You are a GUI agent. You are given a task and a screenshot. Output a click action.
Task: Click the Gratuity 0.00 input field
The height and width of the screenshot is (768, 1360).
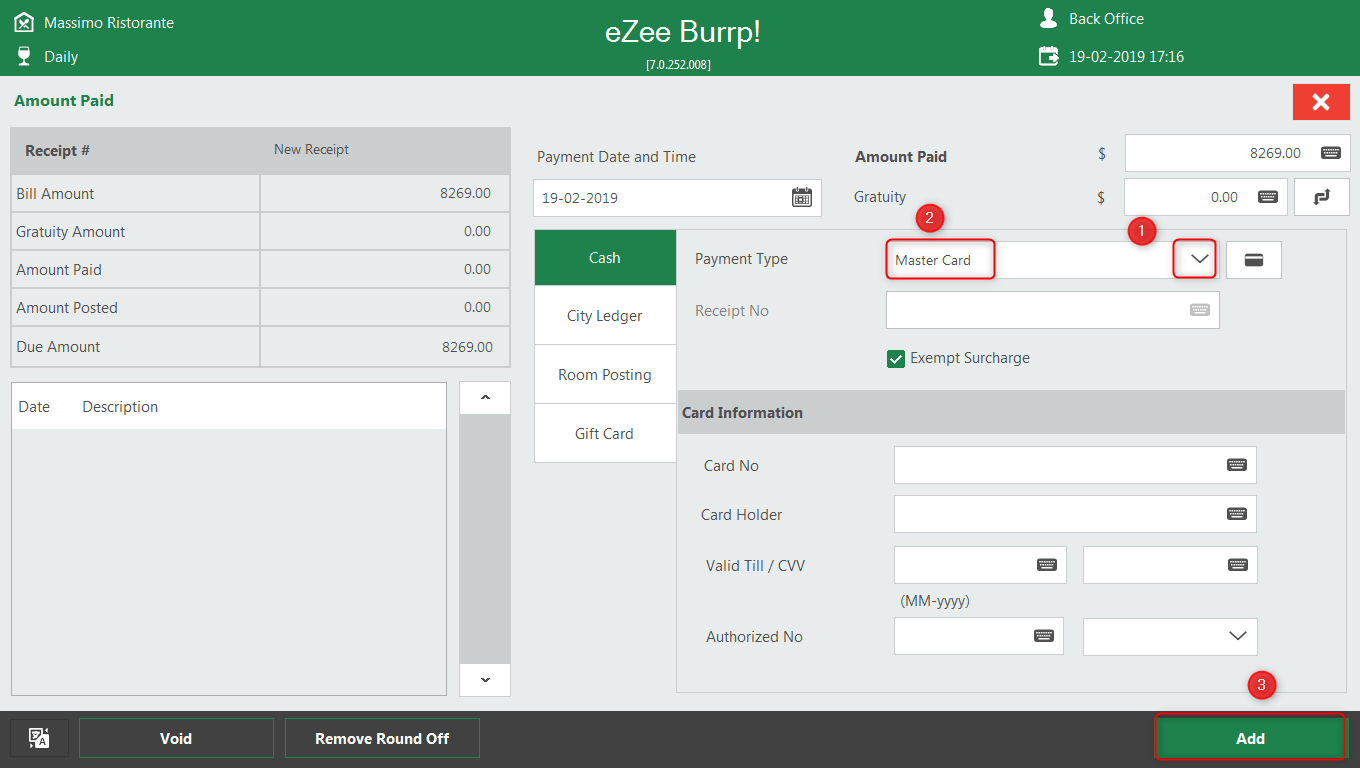point(1206,197)
